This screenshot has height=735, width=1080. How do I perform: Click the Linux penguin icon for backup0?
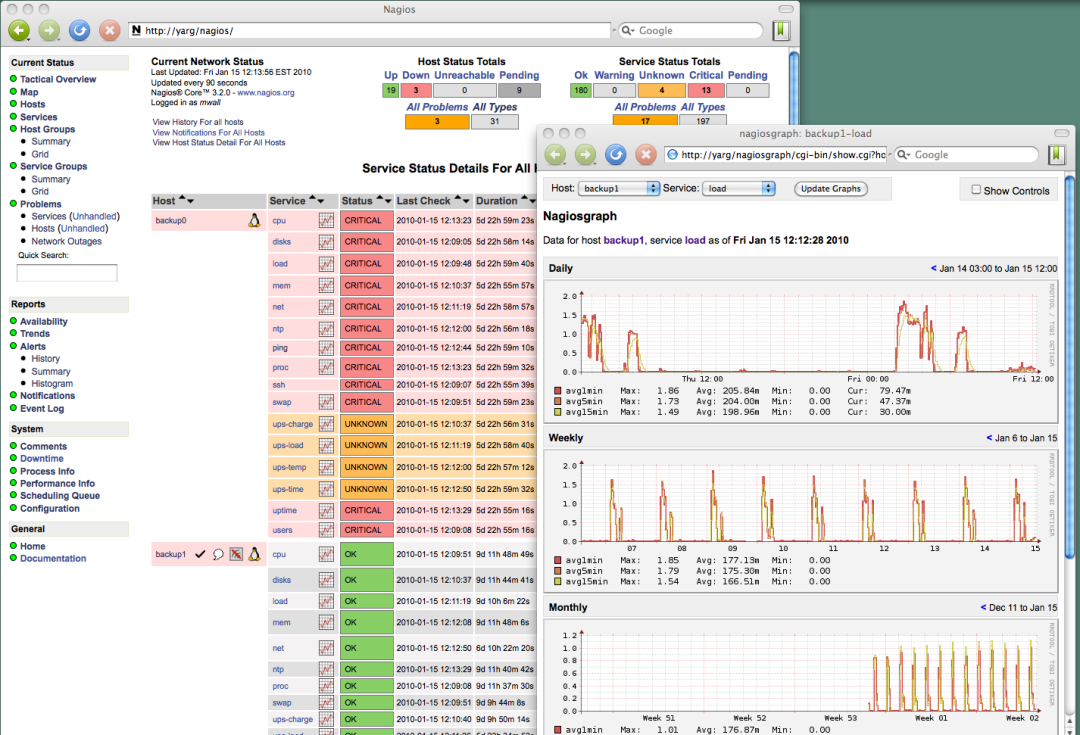254,220
